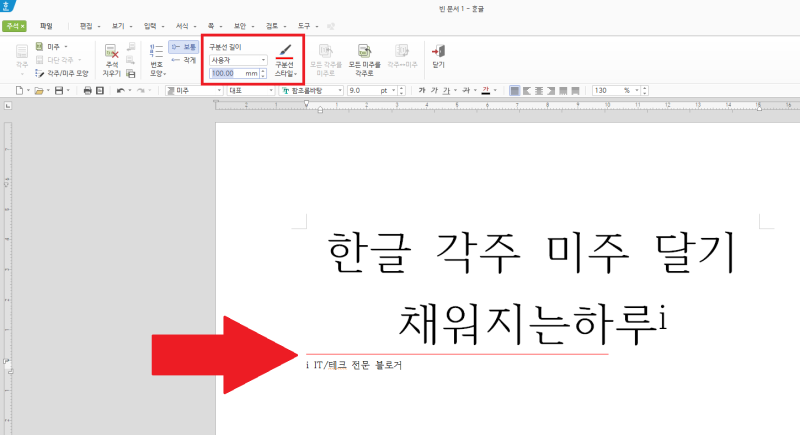The width and height of the screenshot is (800, 435).
Task: Open 번호 모양 numbering style menu
Action: coord(157,60)
